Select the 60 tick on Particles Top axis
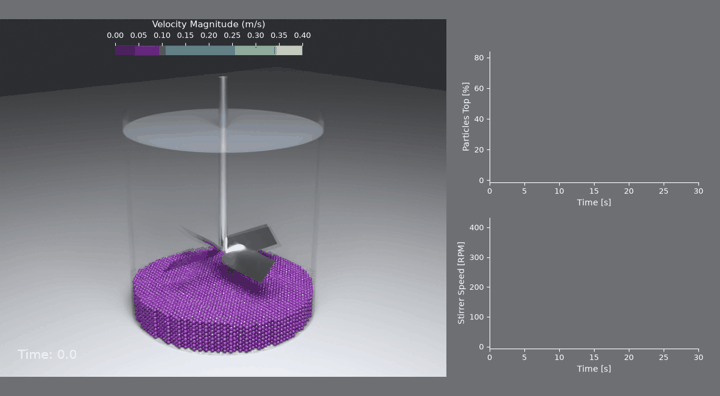The image size is (720, 396). pyautogui.click(x=479, y=88)
